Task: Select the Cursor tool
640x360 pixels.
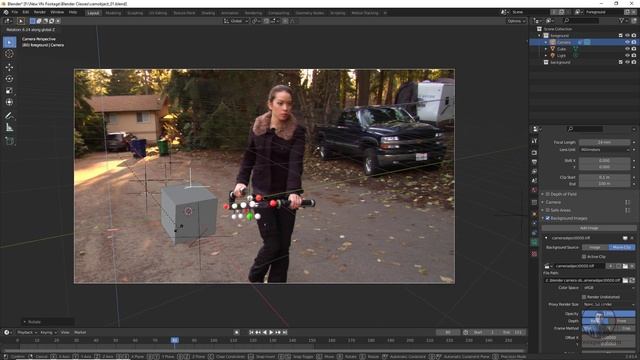Action: (x=9, y=54)
